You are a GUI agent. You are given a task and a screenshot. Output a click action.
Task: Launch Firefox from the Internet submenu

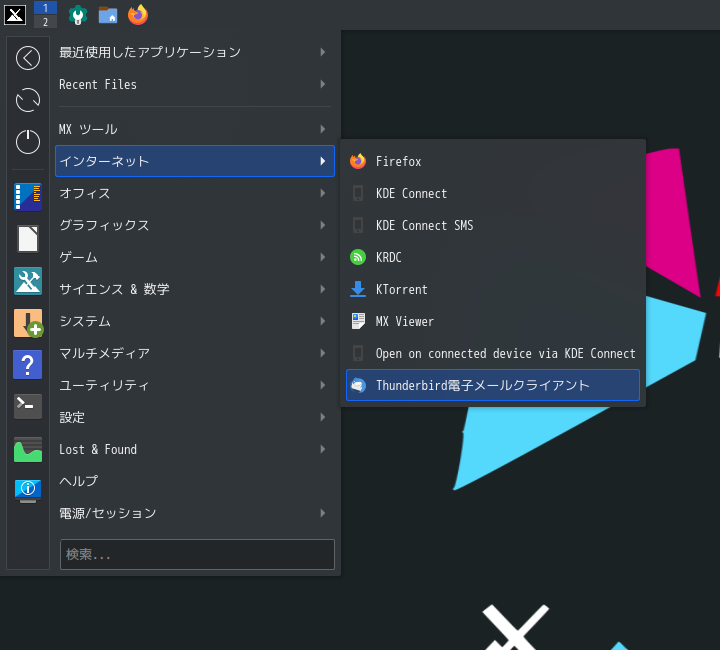[x=493, y=162]
